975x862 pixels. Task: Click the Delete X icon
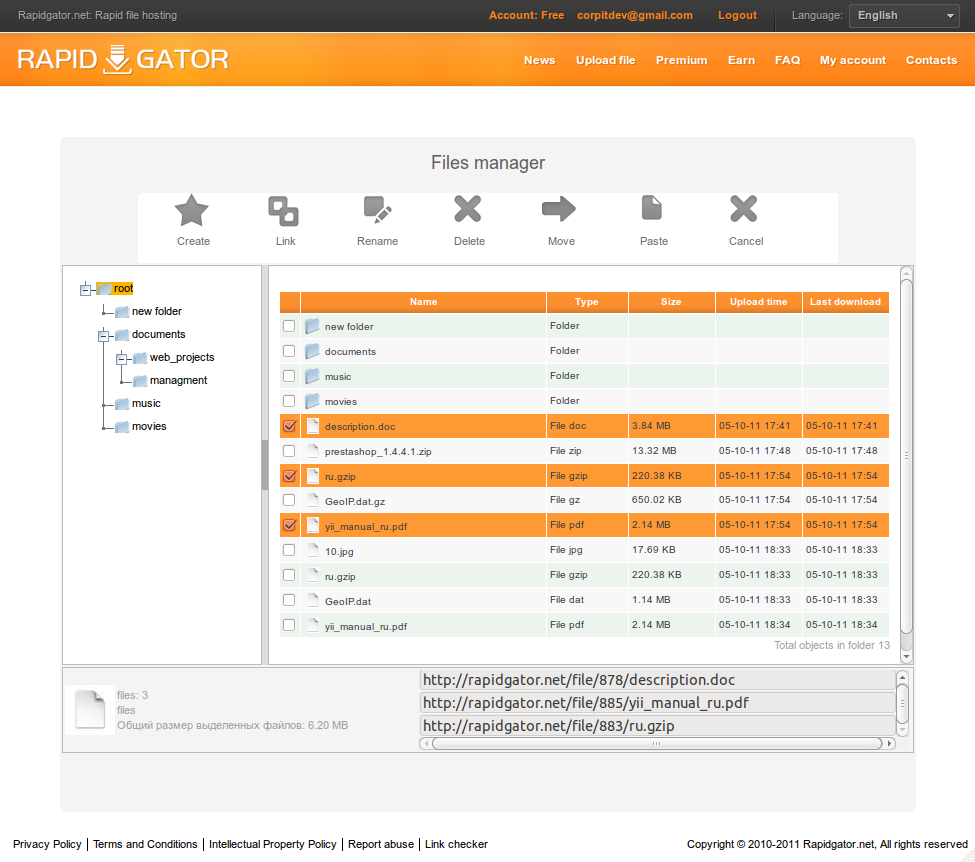[468, 209]
